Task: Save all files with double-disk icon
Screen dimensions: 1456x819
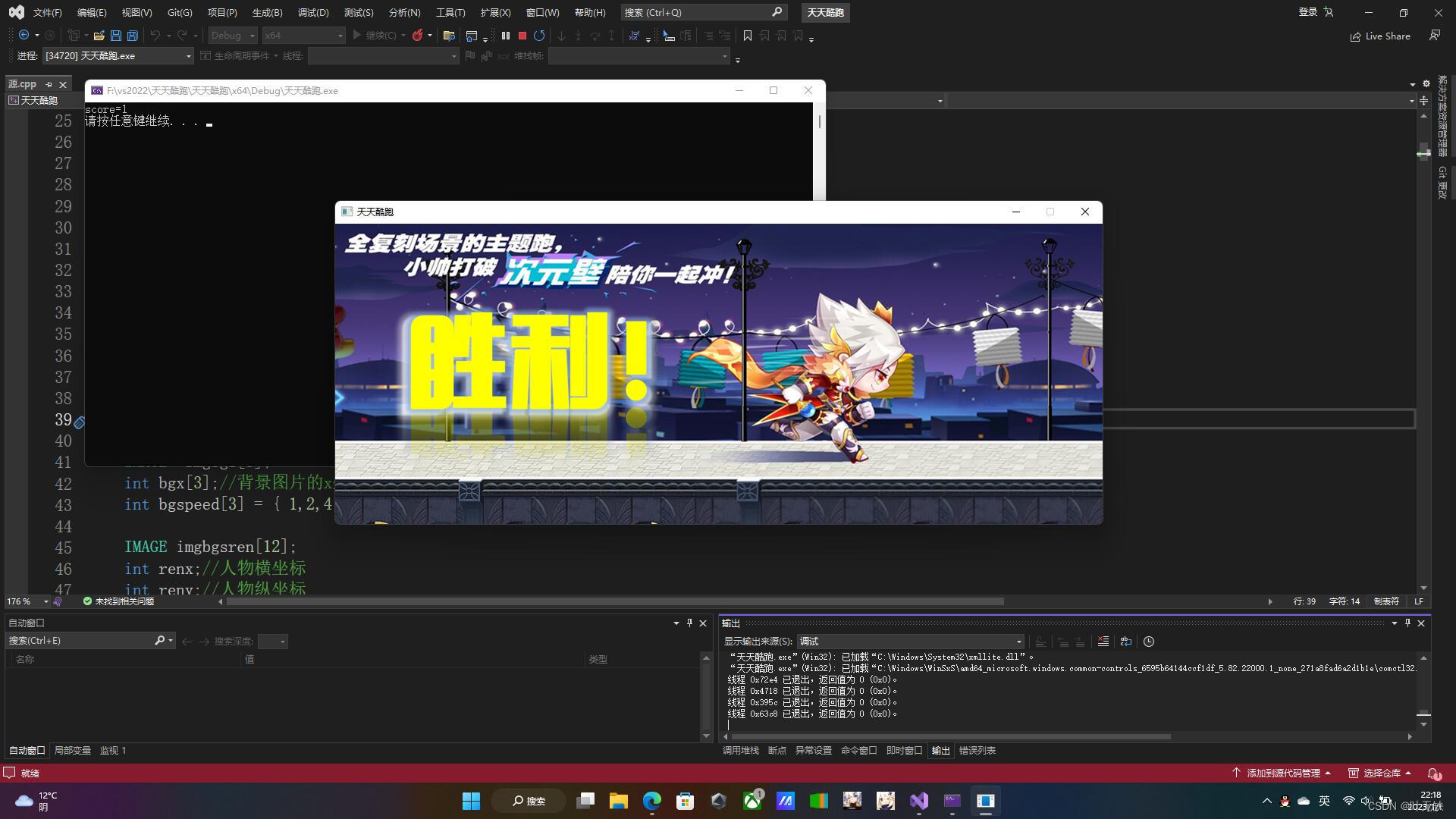Action: pos(133,36)
